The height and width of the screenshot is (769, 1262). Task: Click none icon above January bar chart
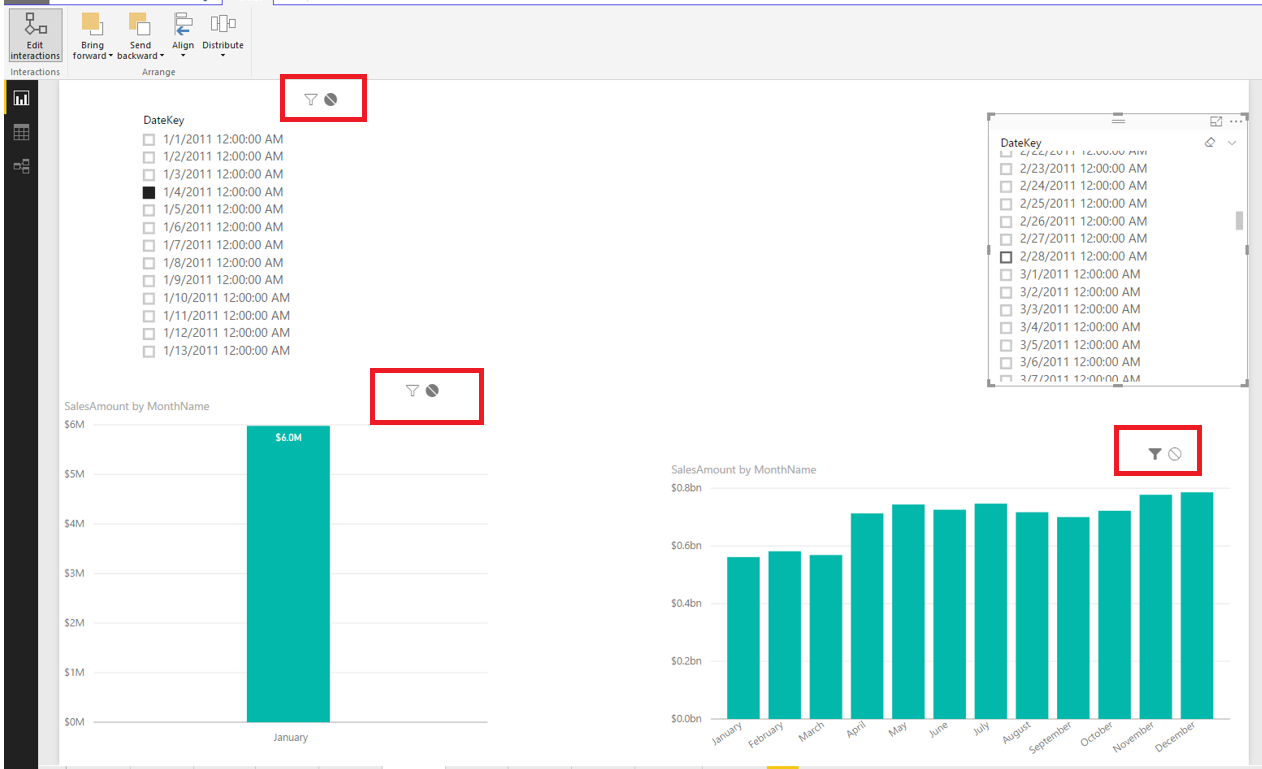432,391
